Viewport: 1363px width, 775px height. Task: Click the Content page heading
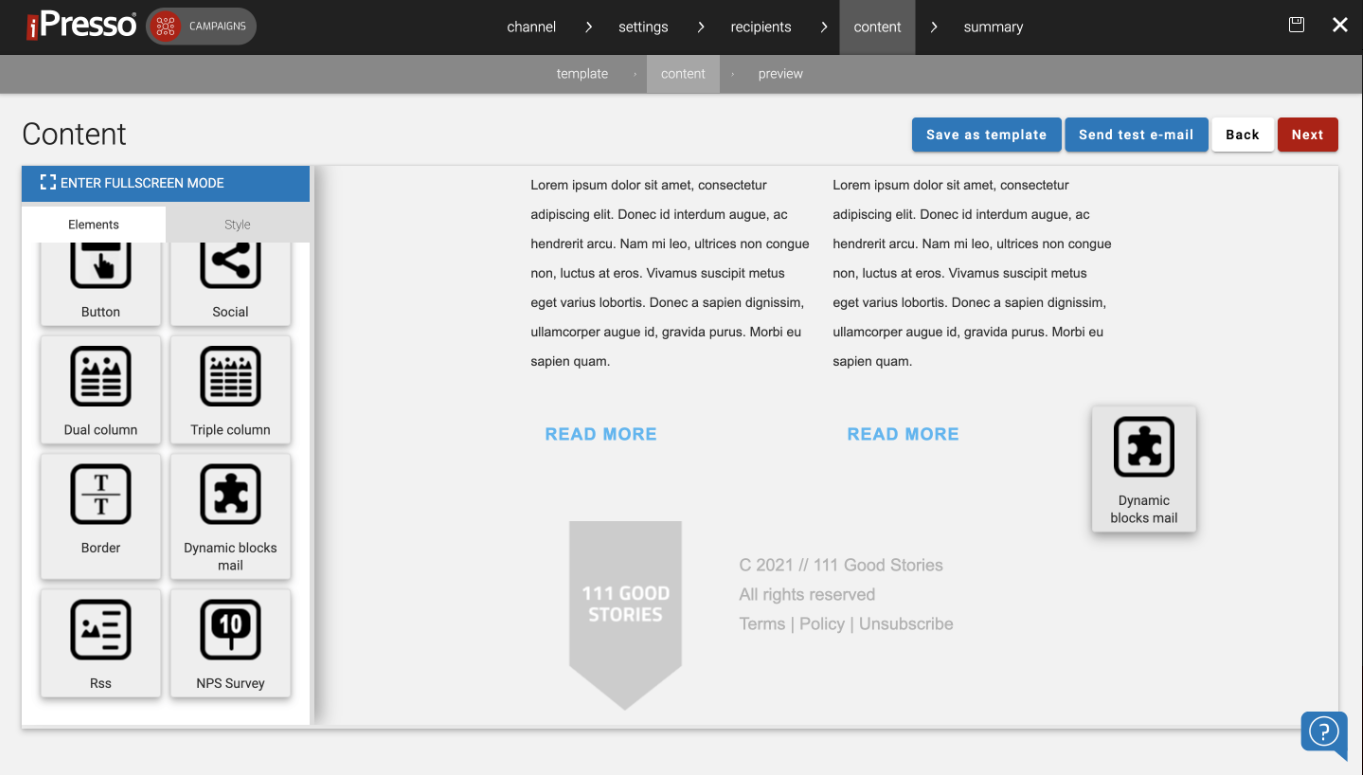tap(74, 134)
